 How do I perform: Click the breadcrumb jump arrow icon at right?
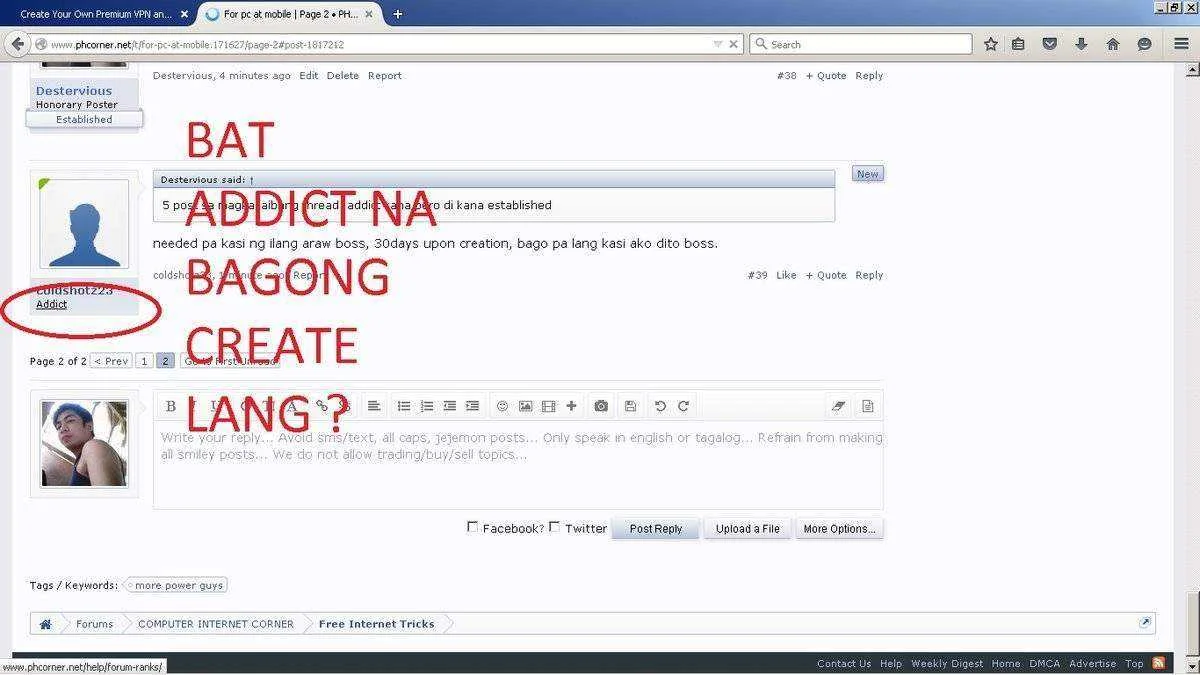tap(1145, 622)
